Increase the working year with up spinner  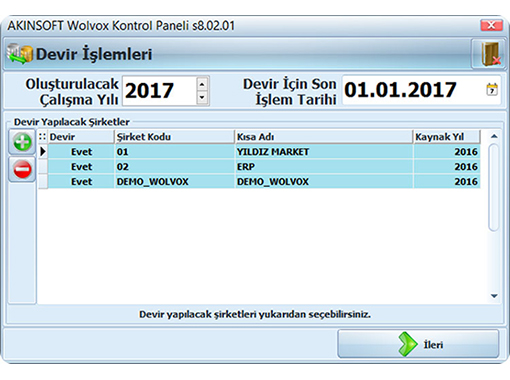pos(202,84)
